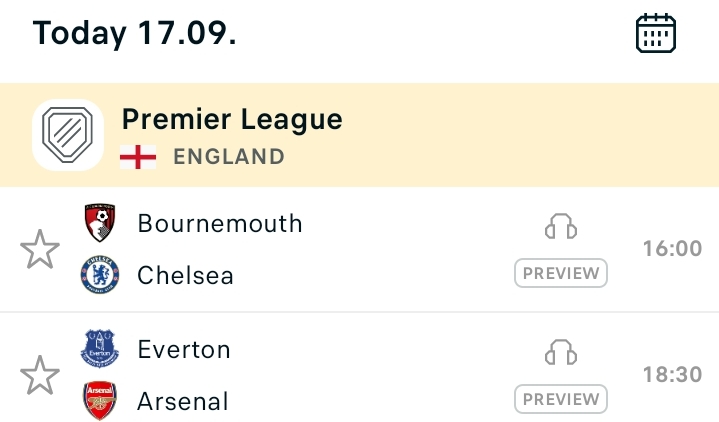Open the Bournemouth vs Chelsea preview

tap(561, 272)
